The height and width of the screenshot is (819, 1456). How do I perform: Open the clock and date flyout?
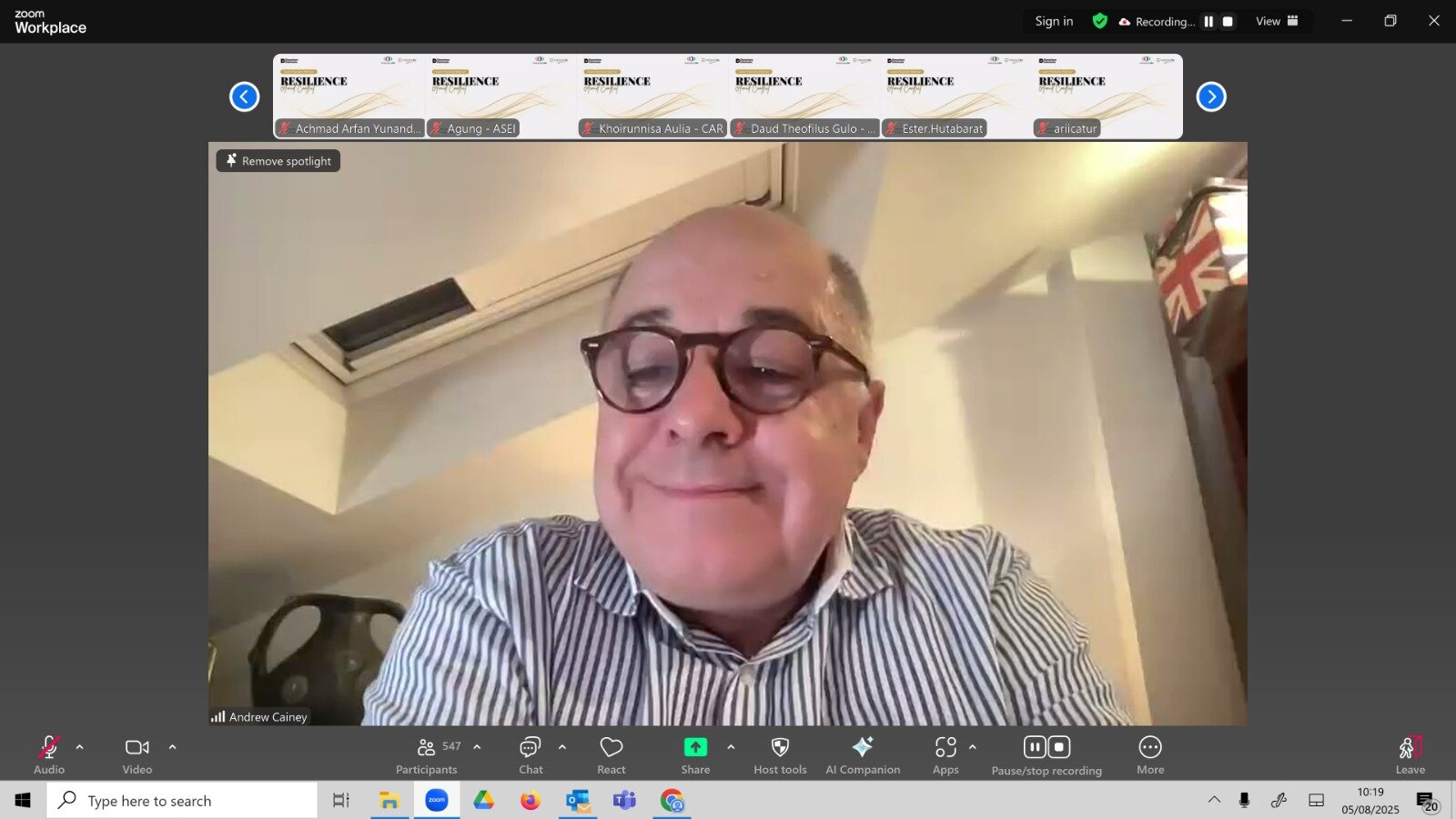tap(1370, 801)
